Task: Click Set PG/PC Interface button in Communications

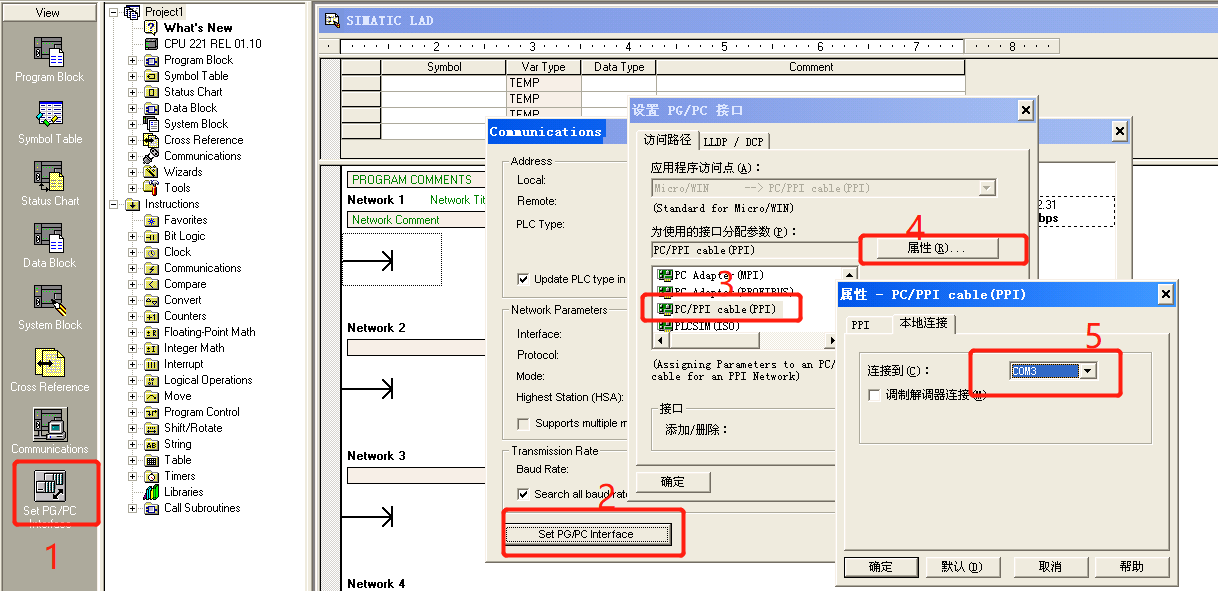Action: [x=586, y=534]
